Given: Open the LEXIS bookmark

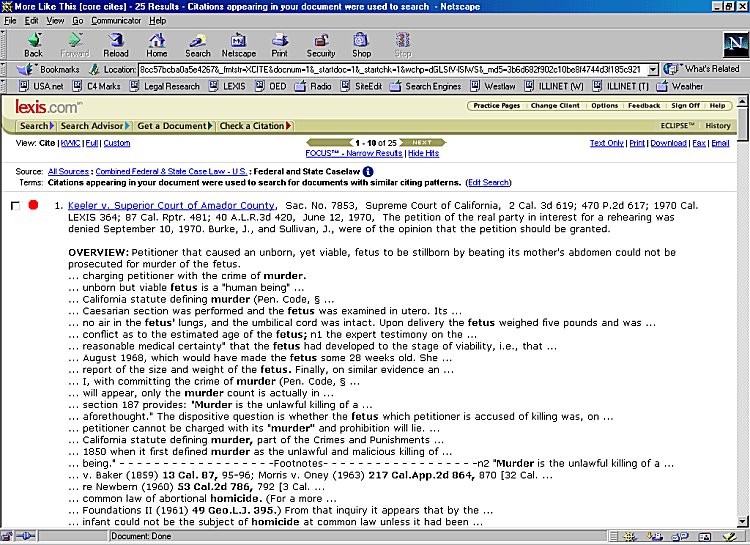Looking at the screenshot, I should (227, 86).
